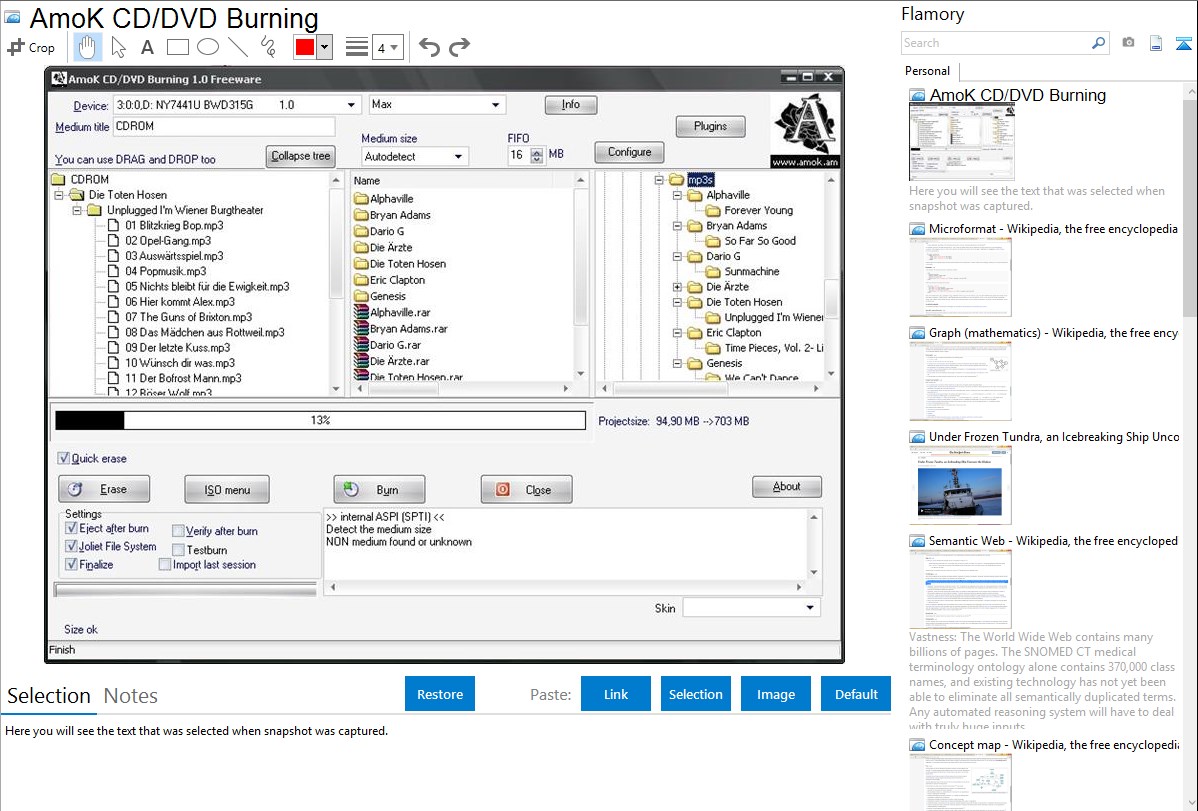Click the Eric Clapton folder icon in Name list
Viewport: 1198px width, 811px height.
pos(361,280)
